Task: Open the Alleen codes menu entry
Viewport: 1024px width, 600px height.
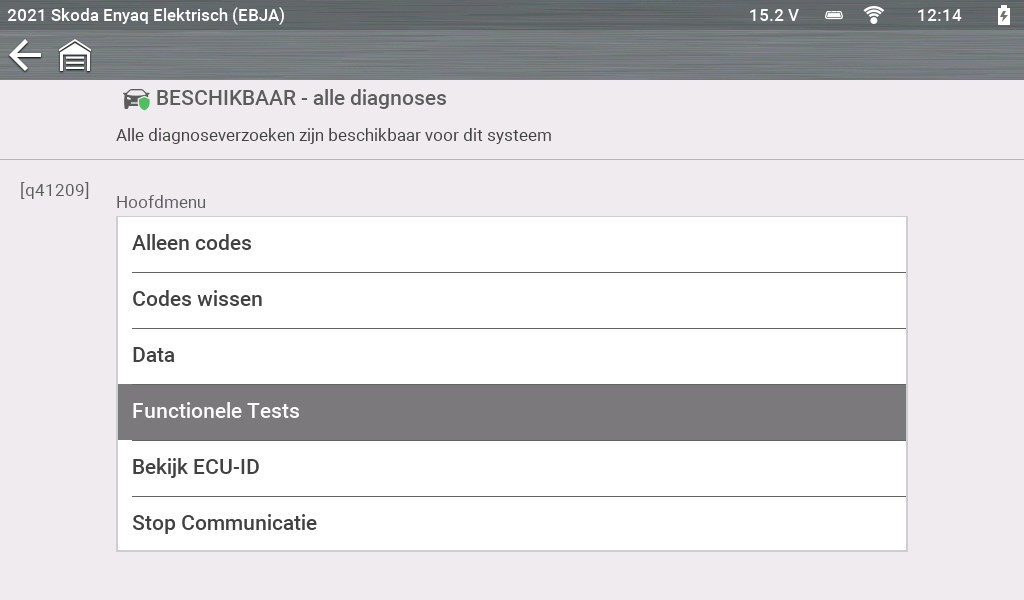Action: point(511,244)
